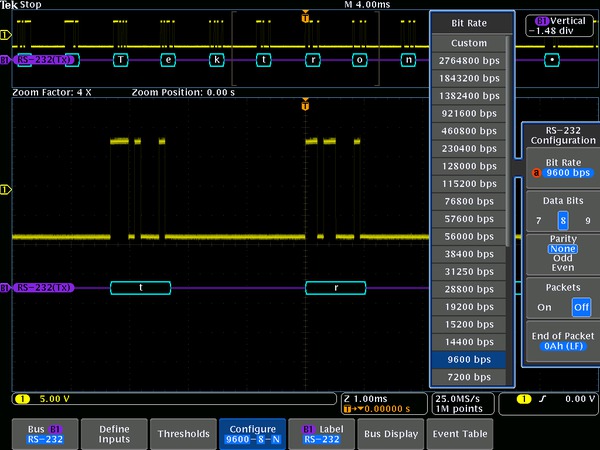Screen dimensions: 600x450
Task: Set Data Bits to 7
Action: point(540,220)
